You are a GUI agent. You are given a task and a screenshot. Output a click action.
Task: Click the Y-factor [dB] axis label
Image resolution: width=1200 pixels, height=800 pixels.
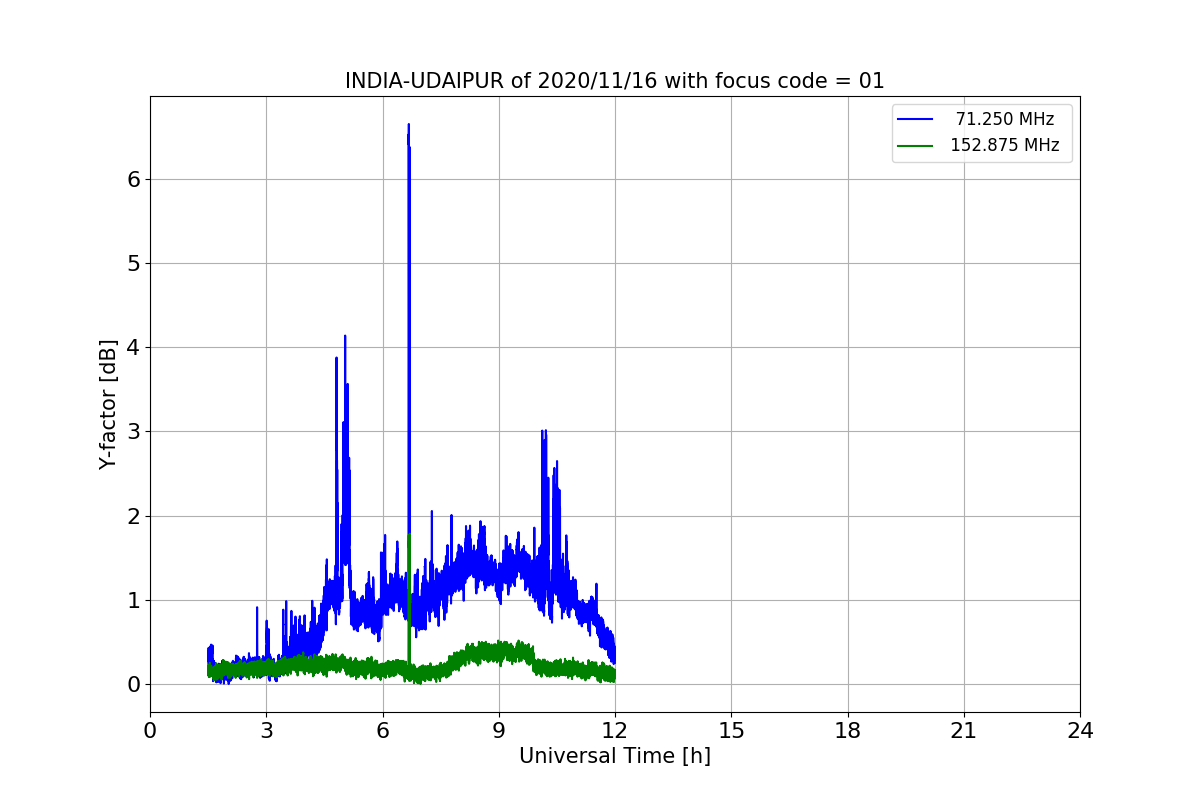tap(108, 404)
